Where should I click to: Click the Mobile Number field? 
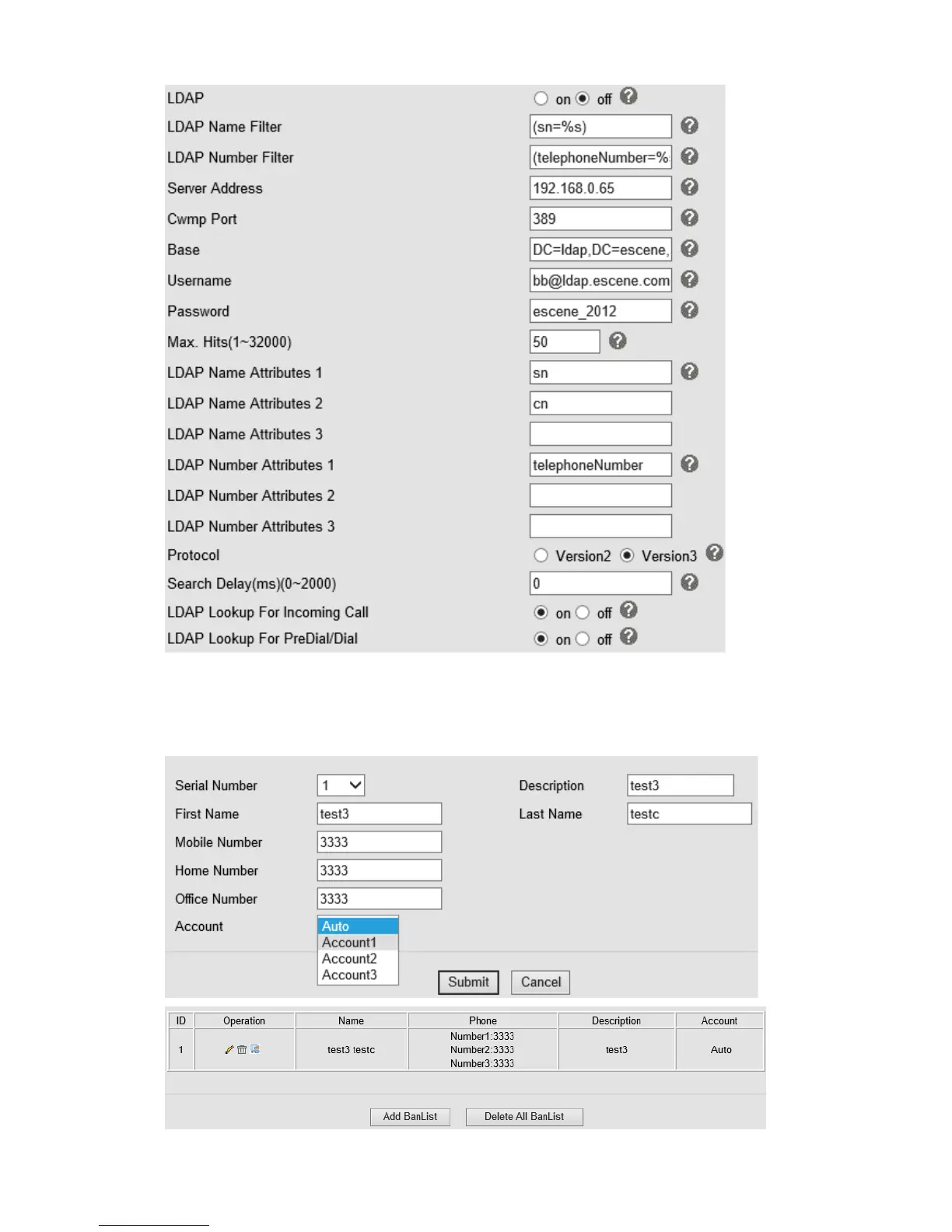(380, 842)
